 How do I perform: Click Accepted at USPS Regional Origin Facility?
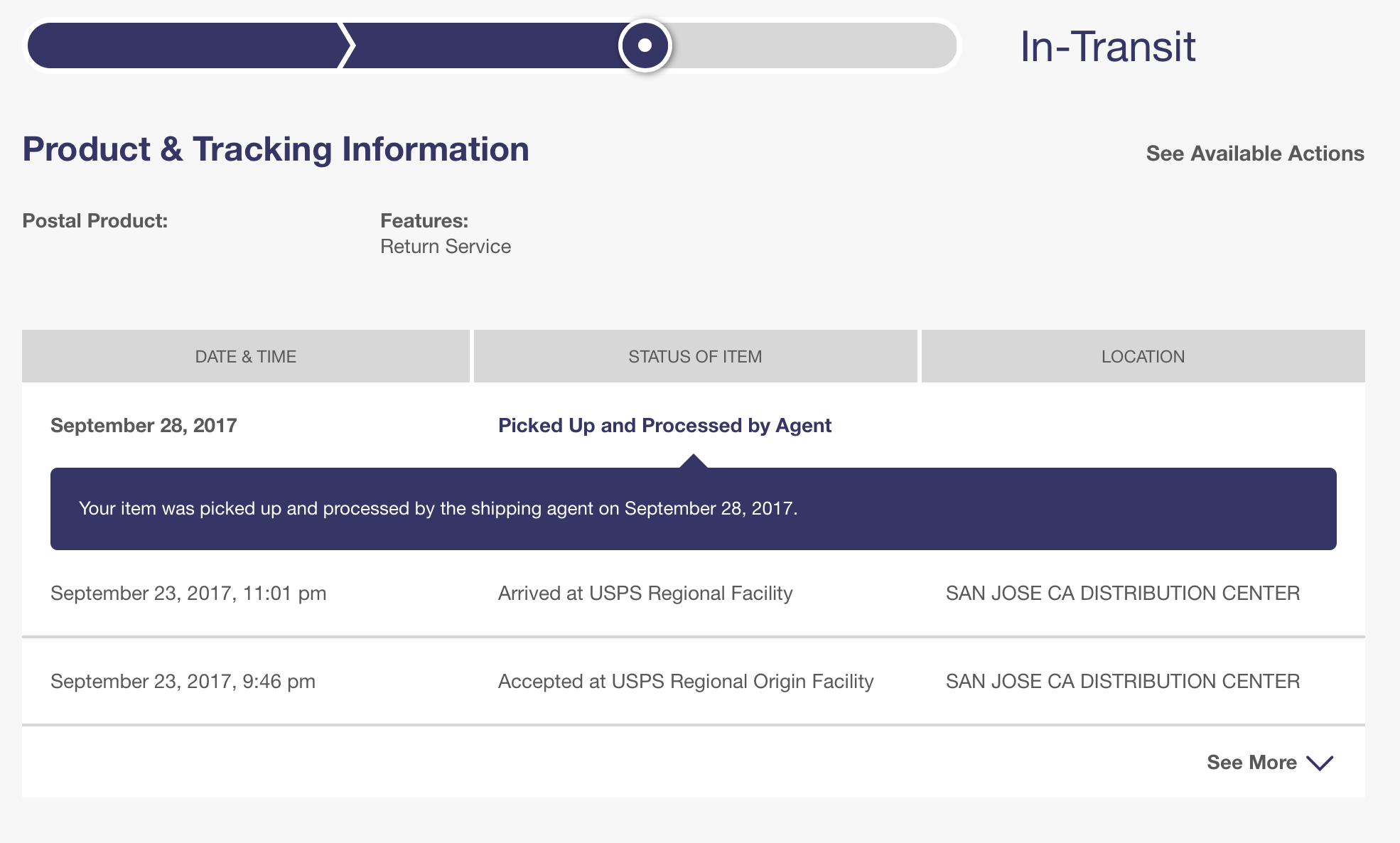(686, 681)
